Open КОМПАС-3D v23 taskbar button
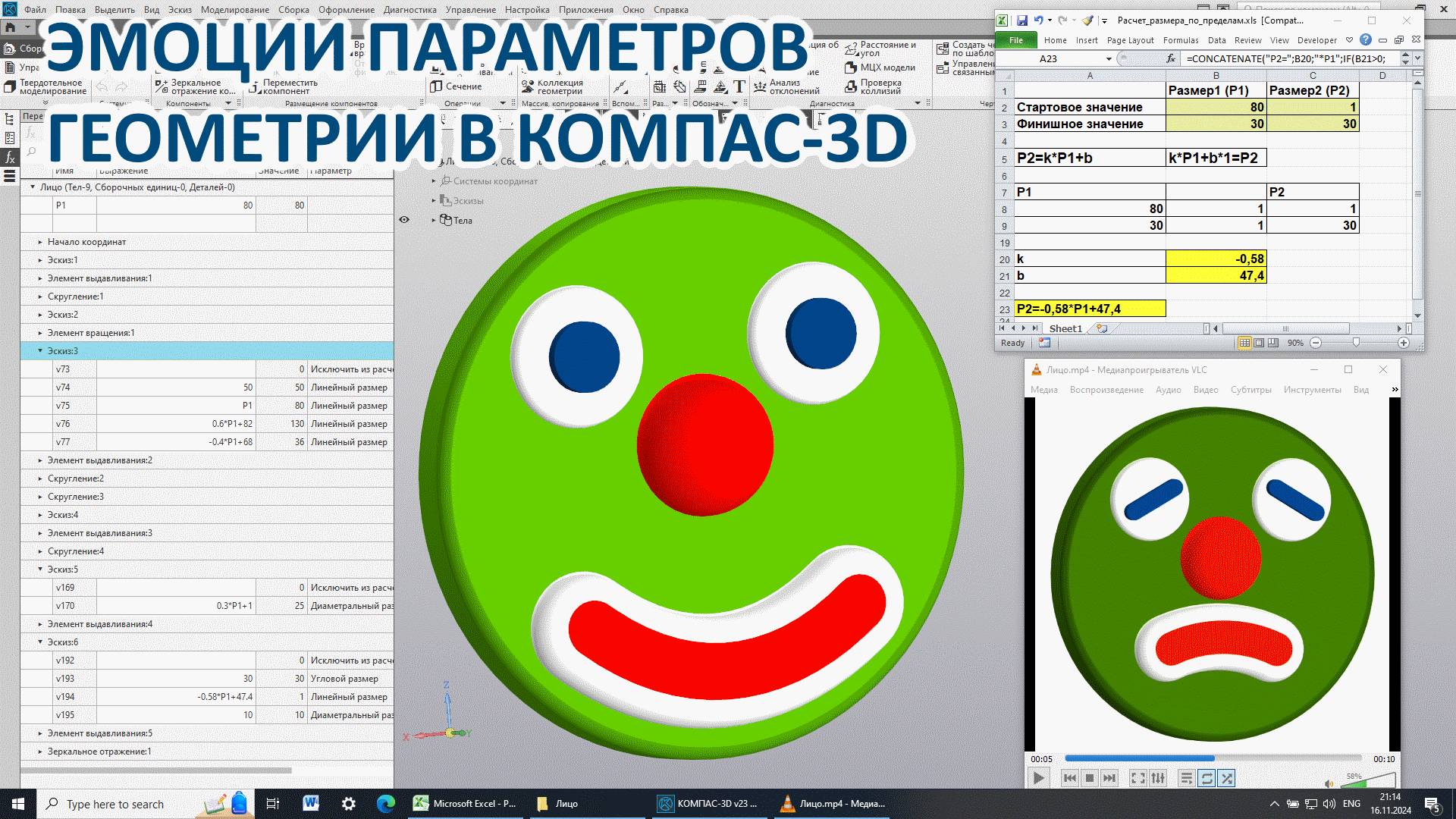The width and height of the screenshot is (1456, 819). (x=707, y=804)
